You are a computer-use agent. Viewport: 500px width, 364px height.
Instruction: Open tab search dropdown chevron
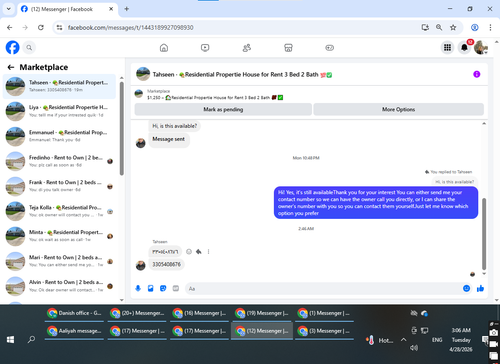(9, 9)
